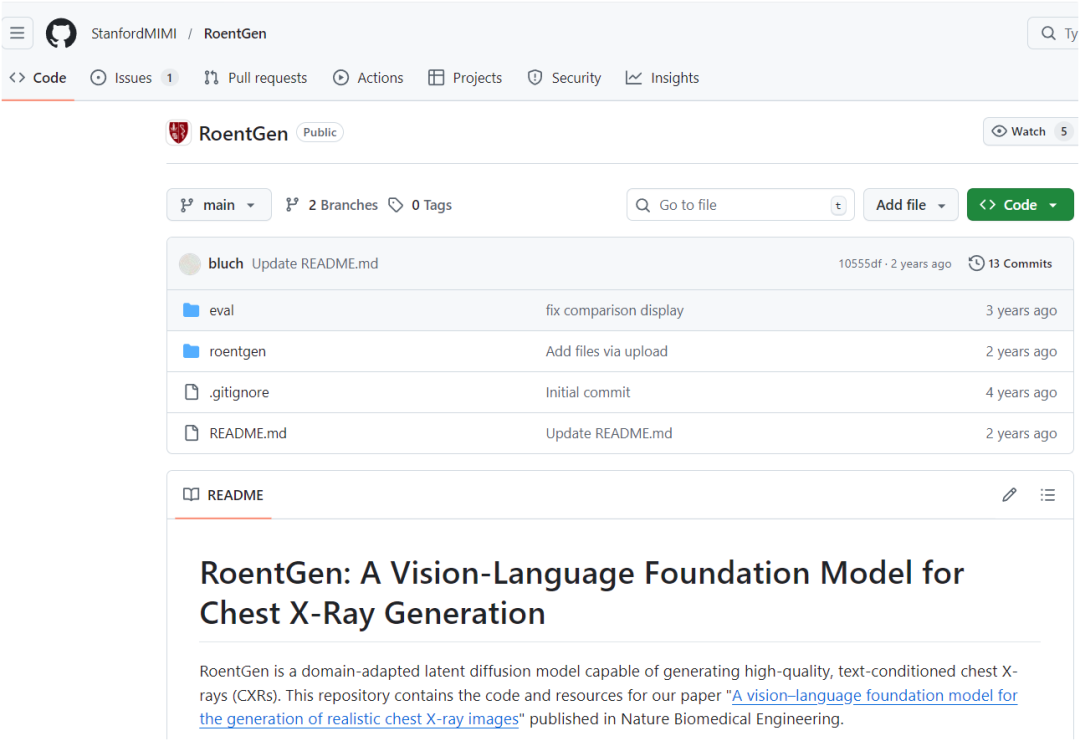Open the README.md file
The width and height of the screenshot is (1080, 741).
point(248,433)
